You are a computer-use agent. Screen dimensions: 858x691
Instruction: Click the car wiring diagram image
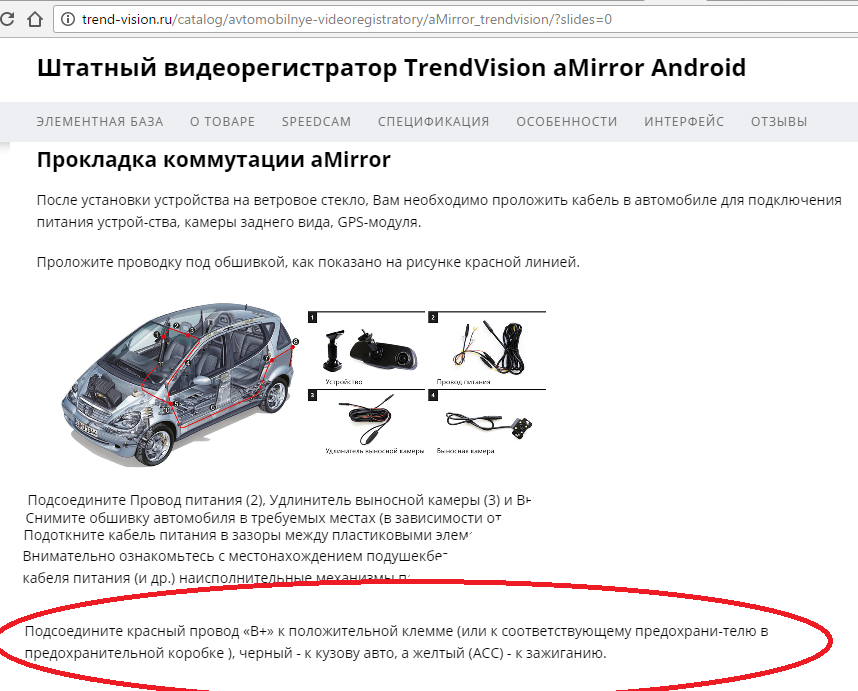(x=179, y=383)
